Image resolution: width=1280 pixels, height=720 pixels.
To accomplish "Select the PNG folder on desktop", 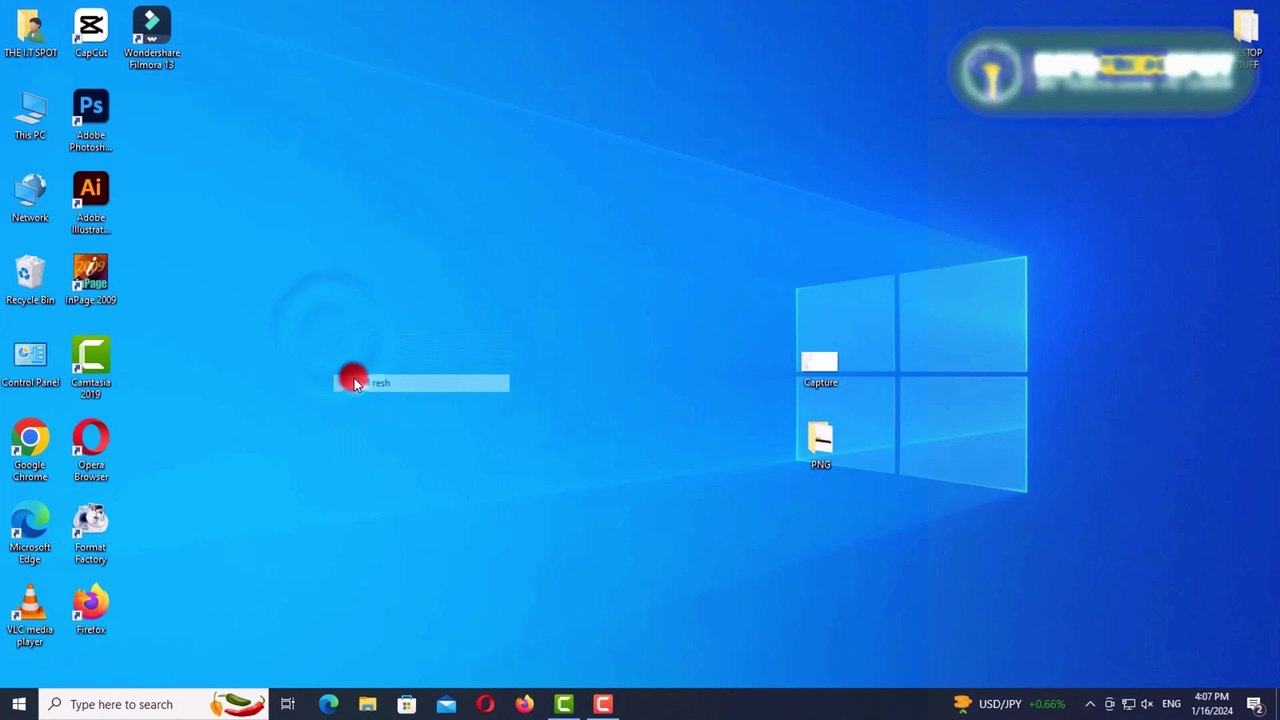I will (x=820, y=446).
